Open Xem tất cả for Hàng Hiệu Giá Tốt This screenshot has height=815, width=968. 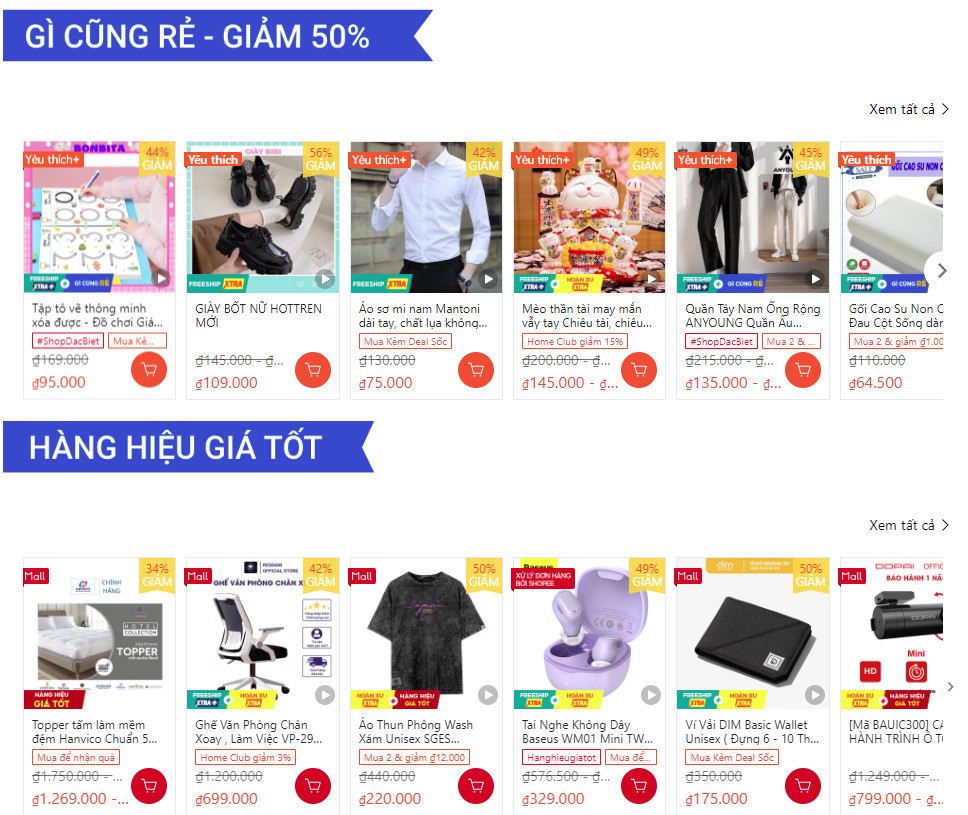click(909, 525)
